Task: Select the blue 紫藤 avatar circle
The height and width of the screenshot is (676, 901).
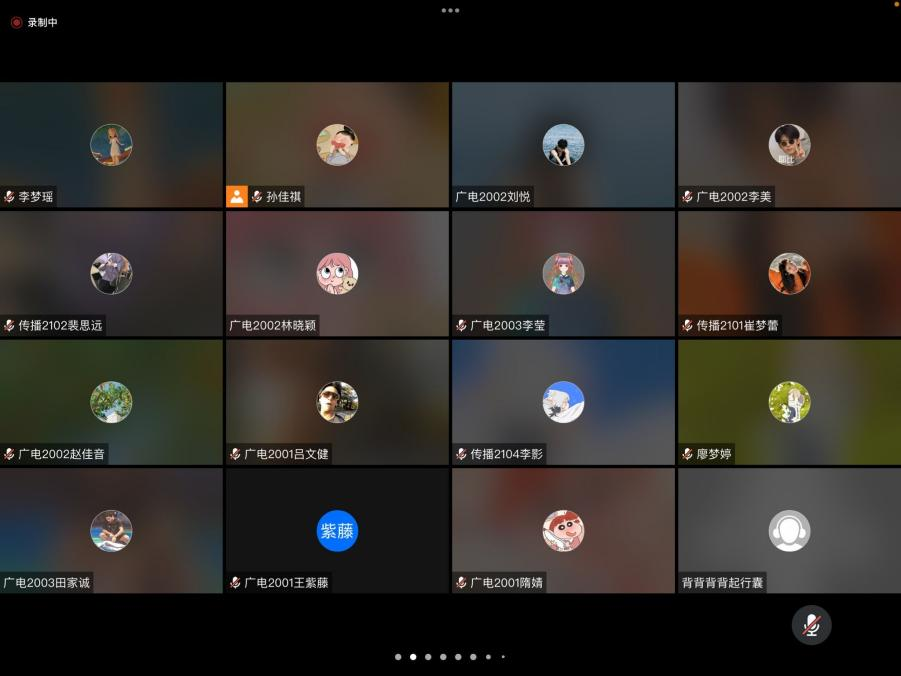Action: (x=337, y=531)
